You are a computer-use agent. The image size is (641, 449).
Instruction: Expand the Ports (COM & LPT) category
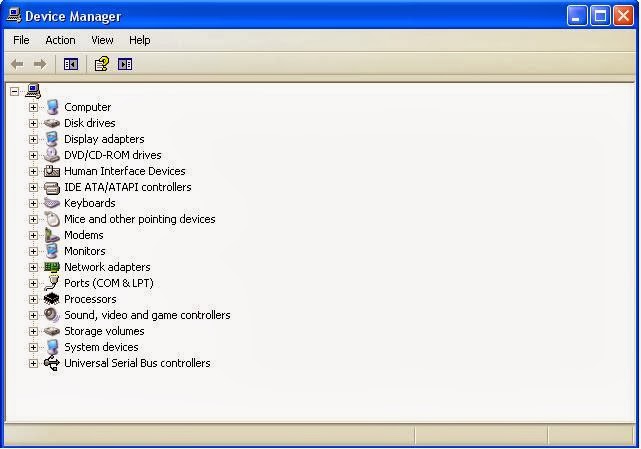[33, 283]
